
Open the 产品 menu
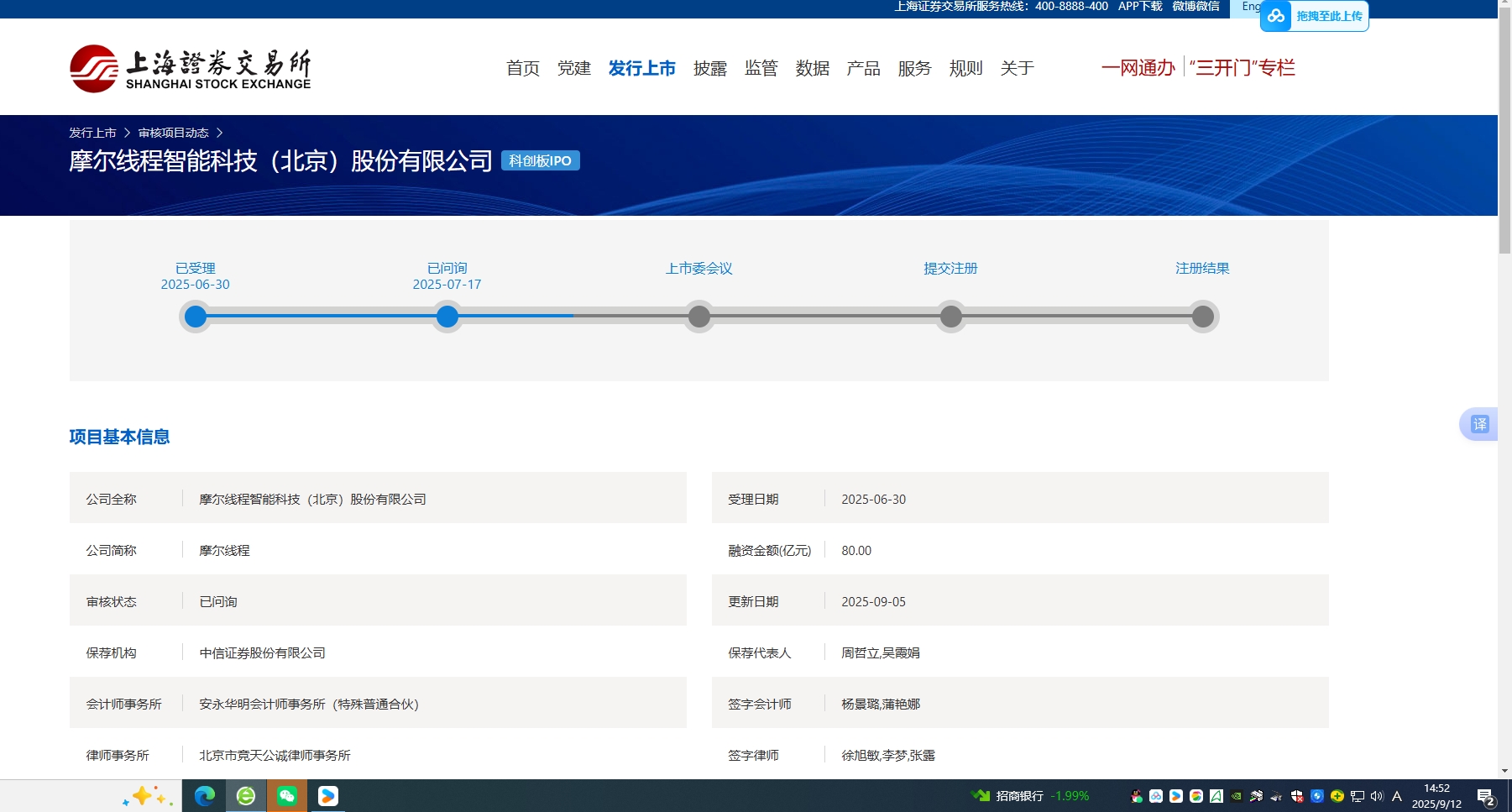[864, 68]
